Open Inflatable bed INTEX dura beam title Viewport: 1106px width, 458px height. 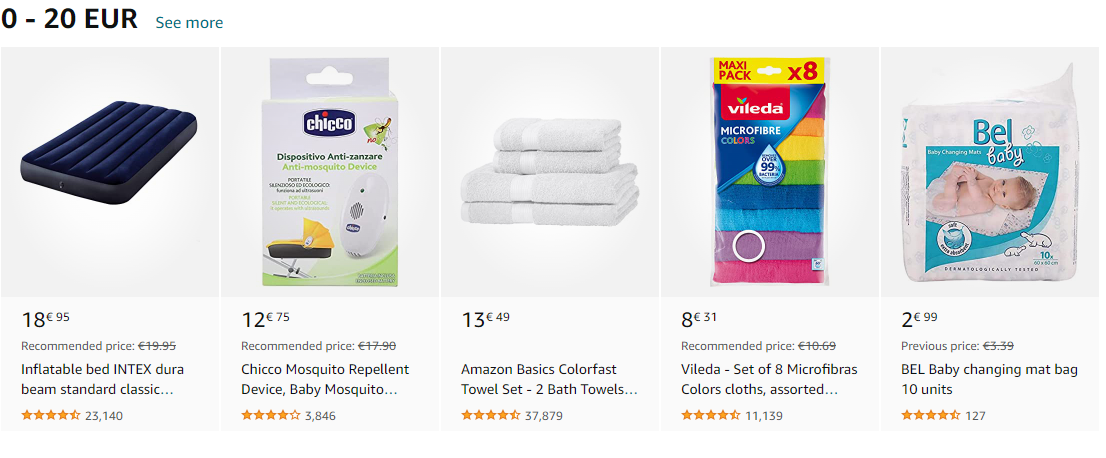tap(103, 379)
